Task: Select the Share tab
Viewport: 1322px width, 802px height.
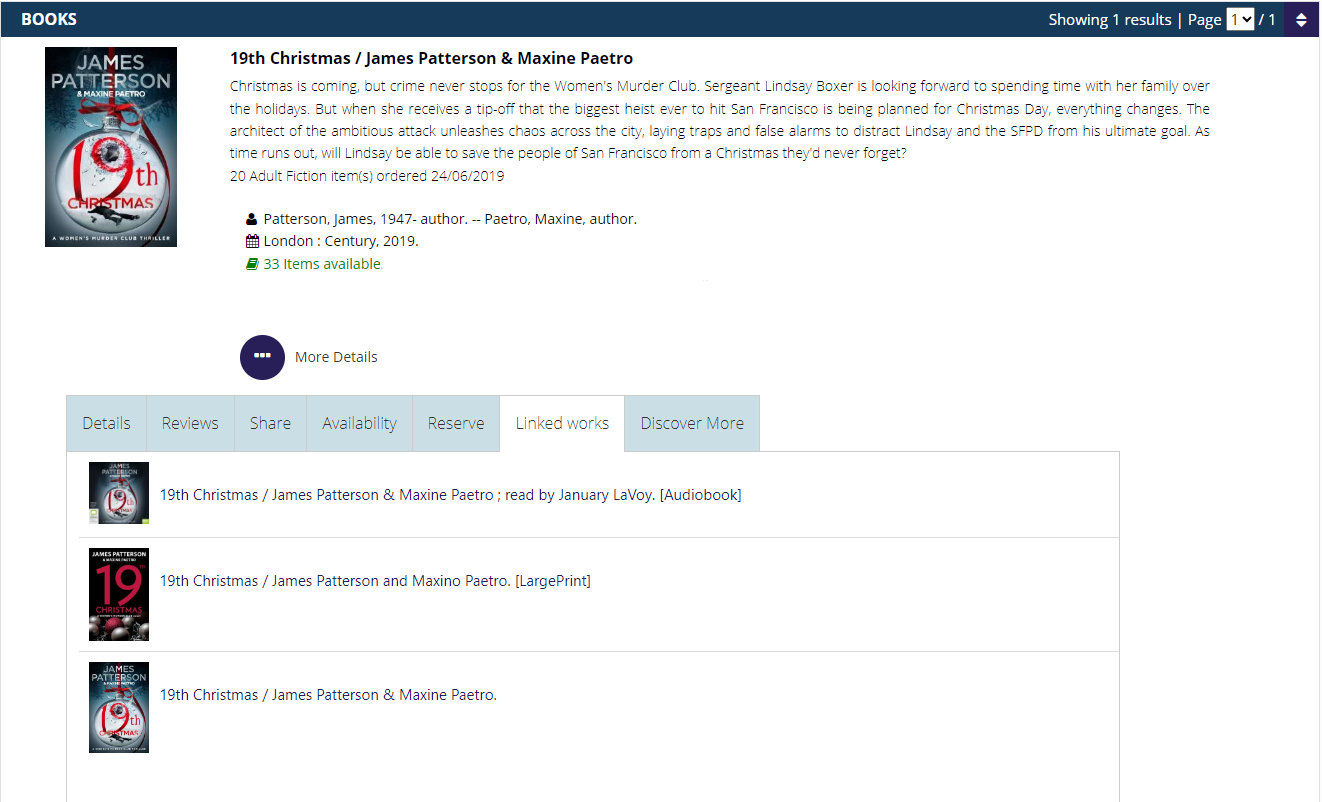Action: pos(270,423)
